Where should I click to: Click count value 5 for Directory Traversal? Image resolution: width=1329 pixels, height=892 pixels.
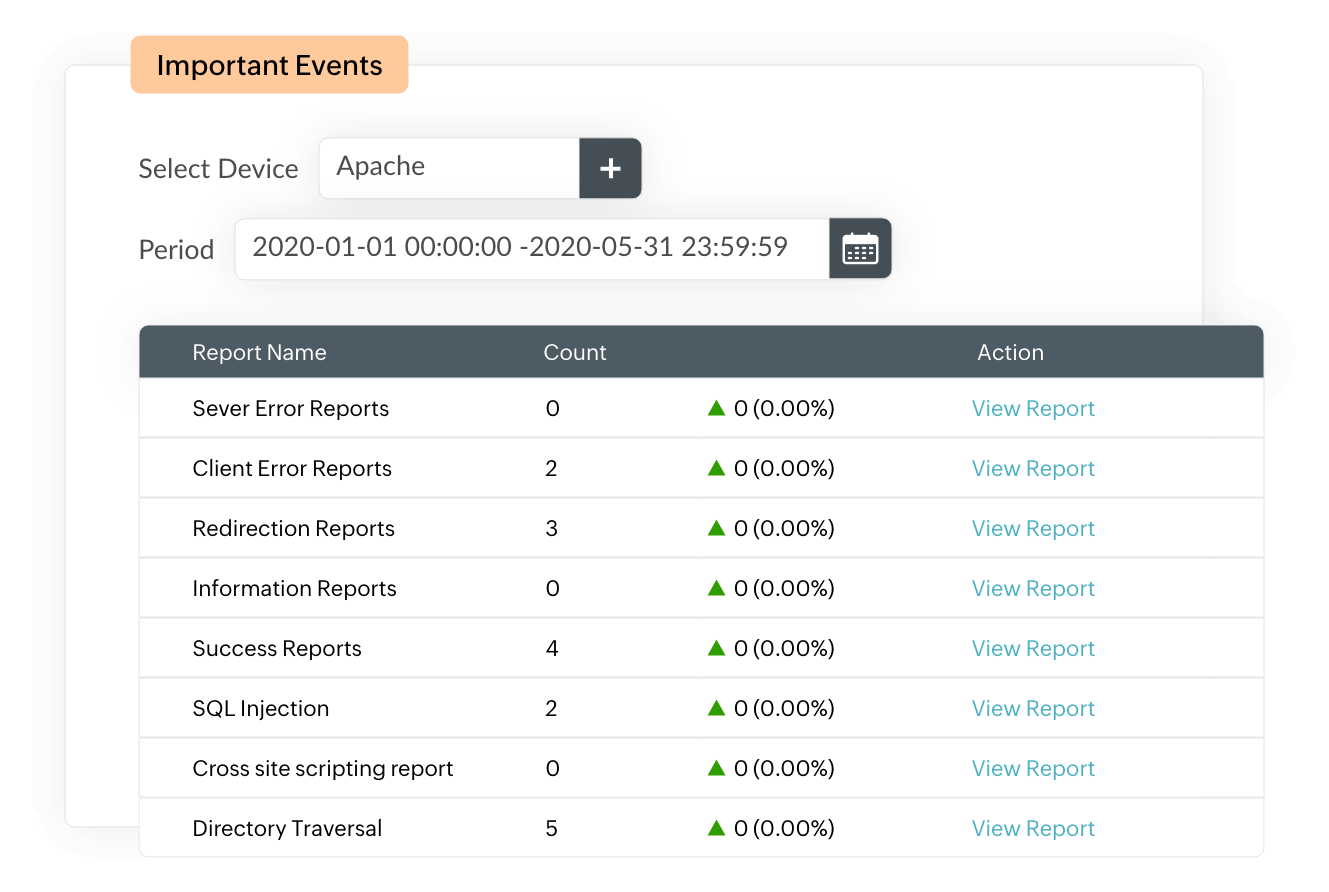[552, 828]
